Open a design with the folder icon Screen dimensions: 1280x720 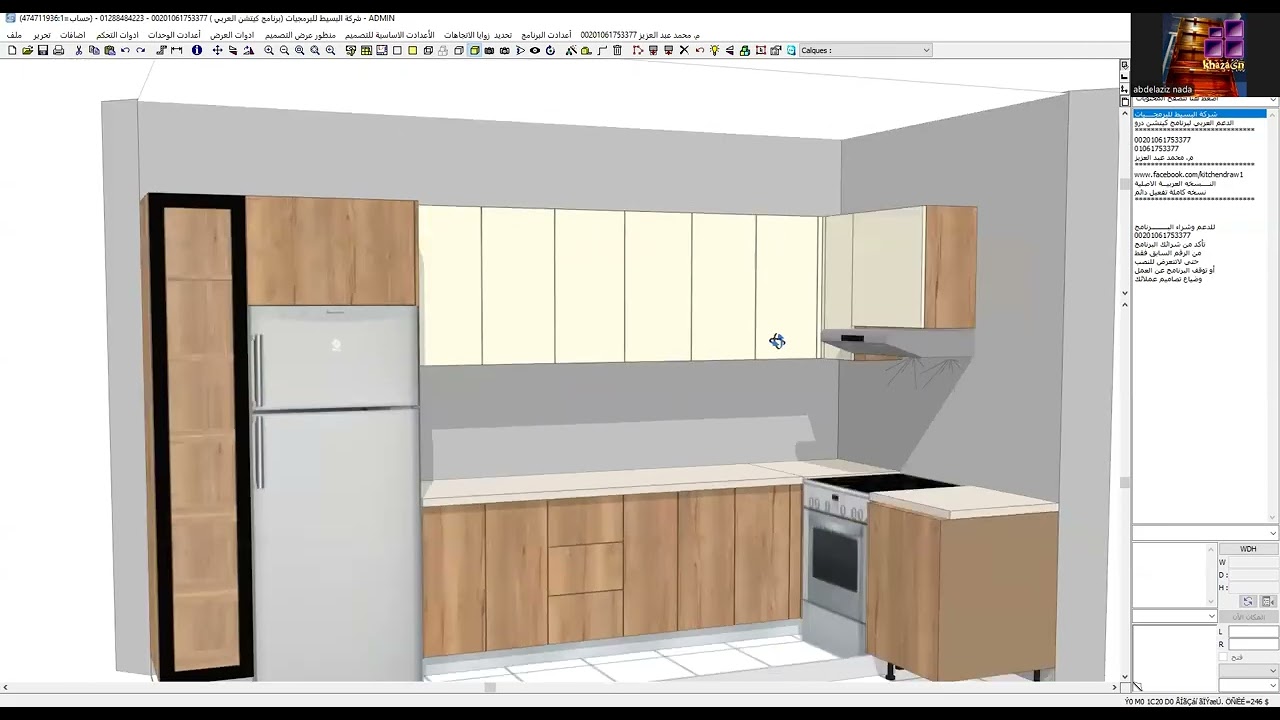[27, 50]
